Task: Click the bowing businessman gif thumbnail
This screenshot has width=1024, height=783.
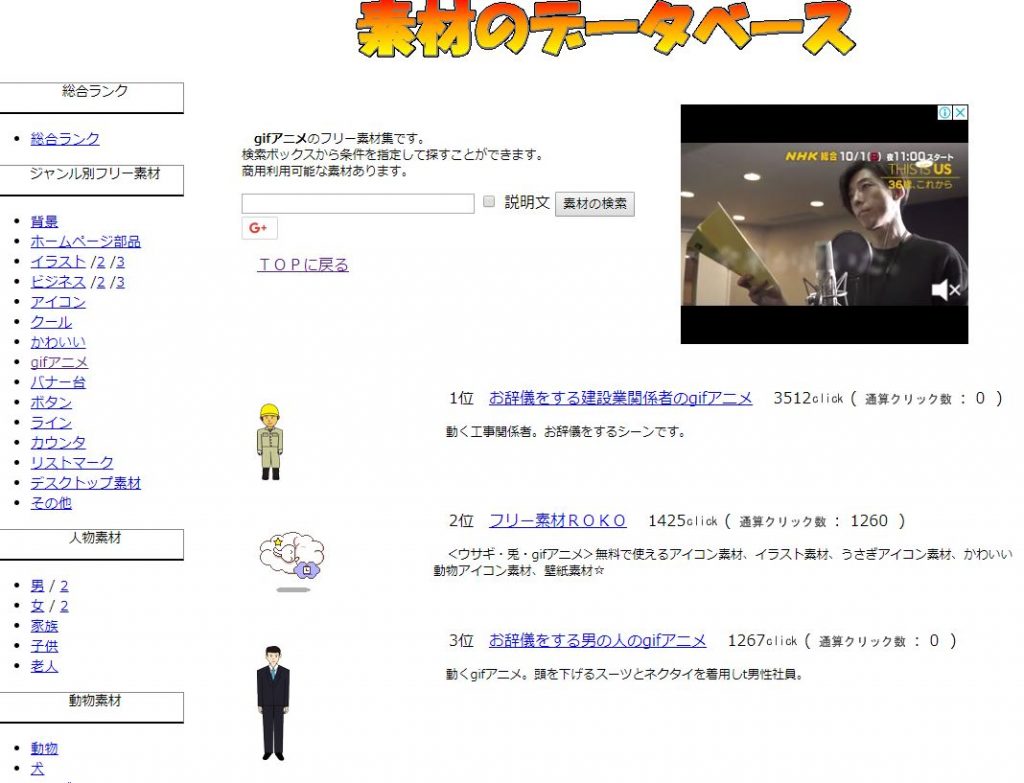Action: click(272, 703)
